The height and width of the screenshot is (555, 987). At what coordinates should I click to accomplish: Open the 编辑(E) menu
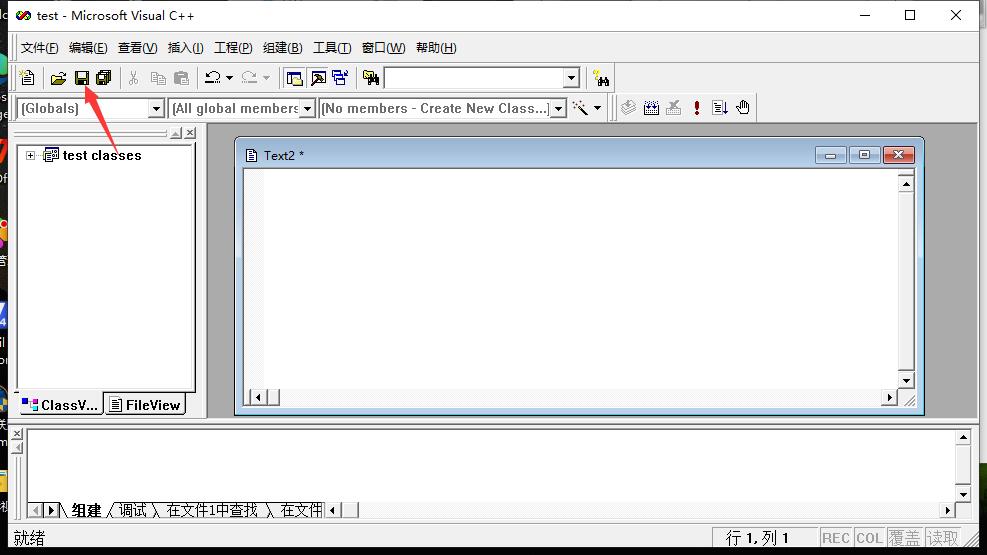coord(87,48)
